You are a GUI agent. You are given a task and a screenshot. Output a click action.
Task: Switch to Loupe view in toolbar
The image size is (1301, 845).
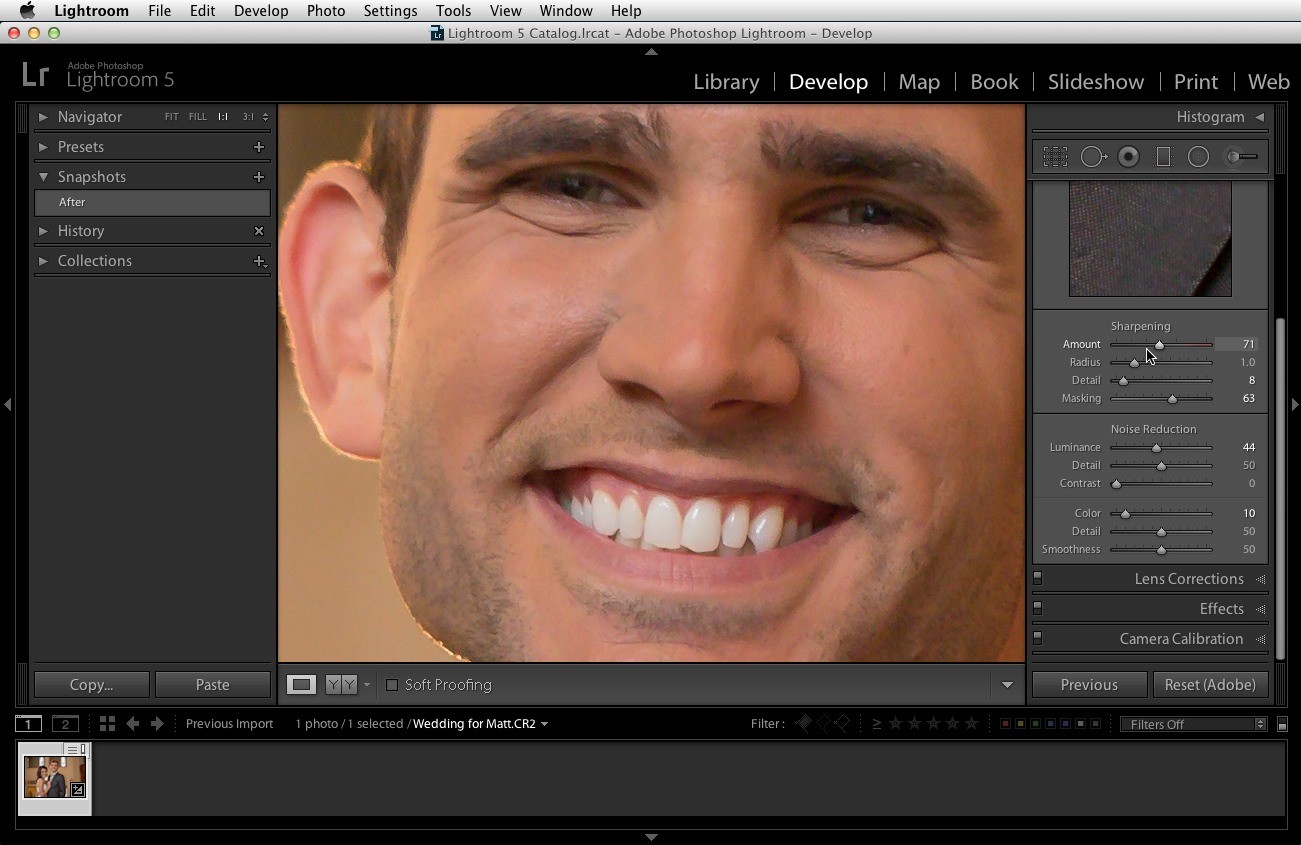point(301,685)
